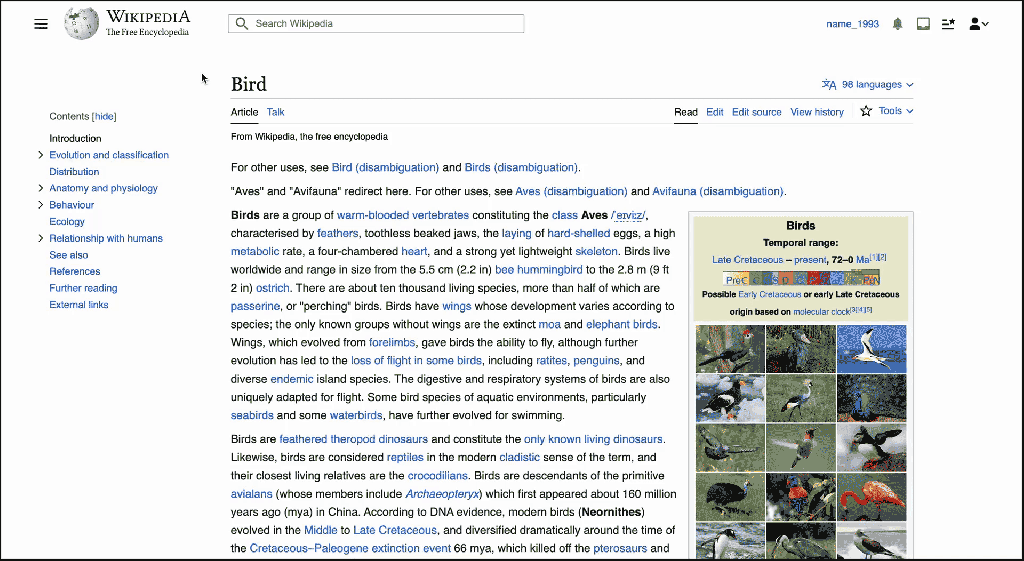Hide the Contents sidebar
The width and height of the screenshot is (1024, 561).
pyautogui.click(x=104, y=116)
